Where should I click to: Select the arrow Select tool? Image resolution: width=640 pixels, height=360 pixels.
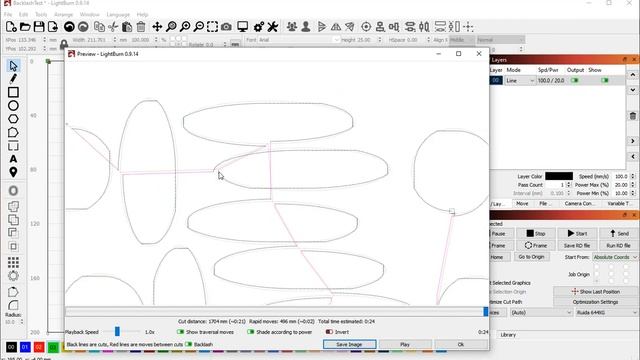pos(13,66)
